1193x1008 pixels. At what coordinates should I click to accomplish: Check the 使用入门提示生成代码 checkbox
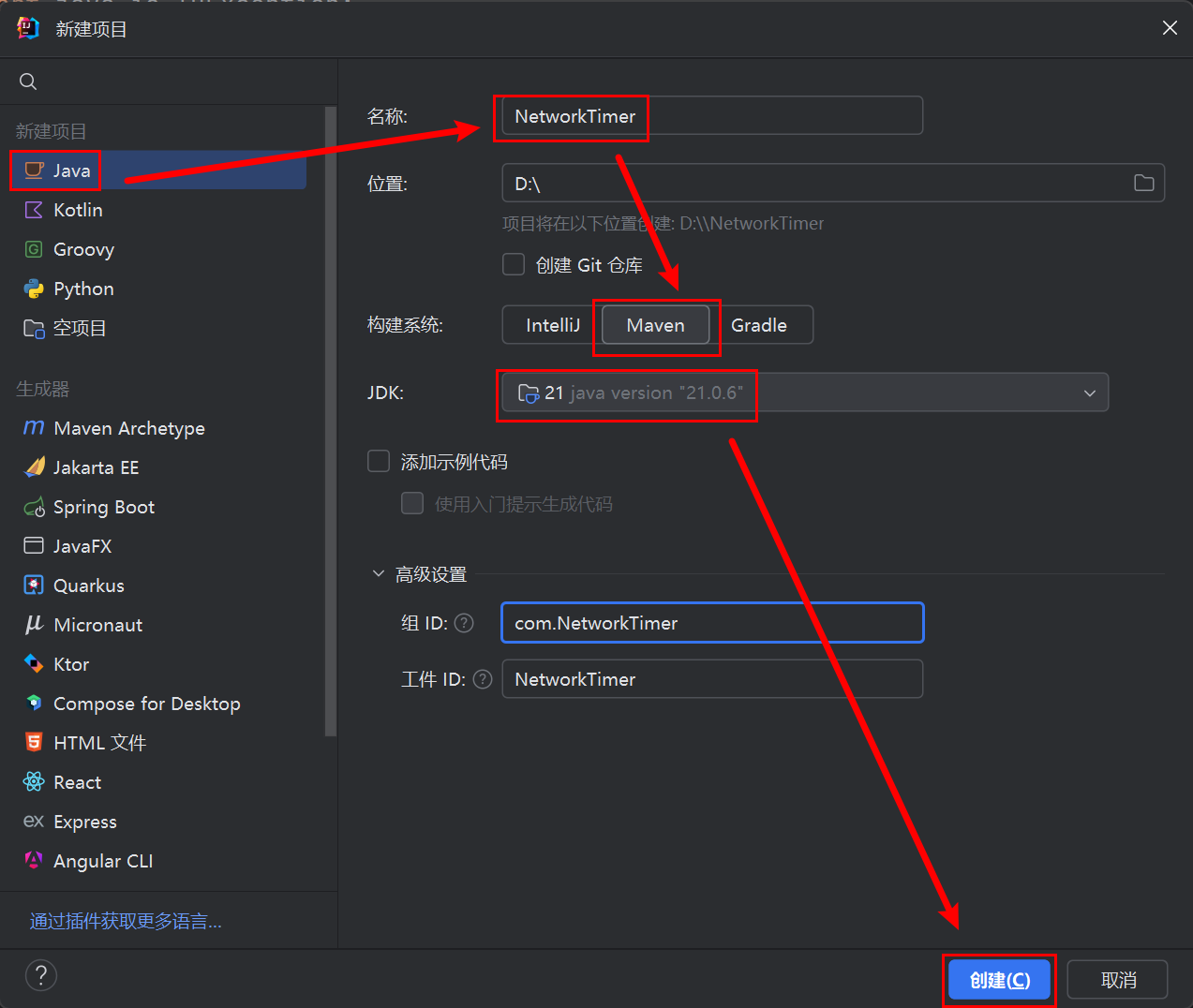tap(412, 504)
